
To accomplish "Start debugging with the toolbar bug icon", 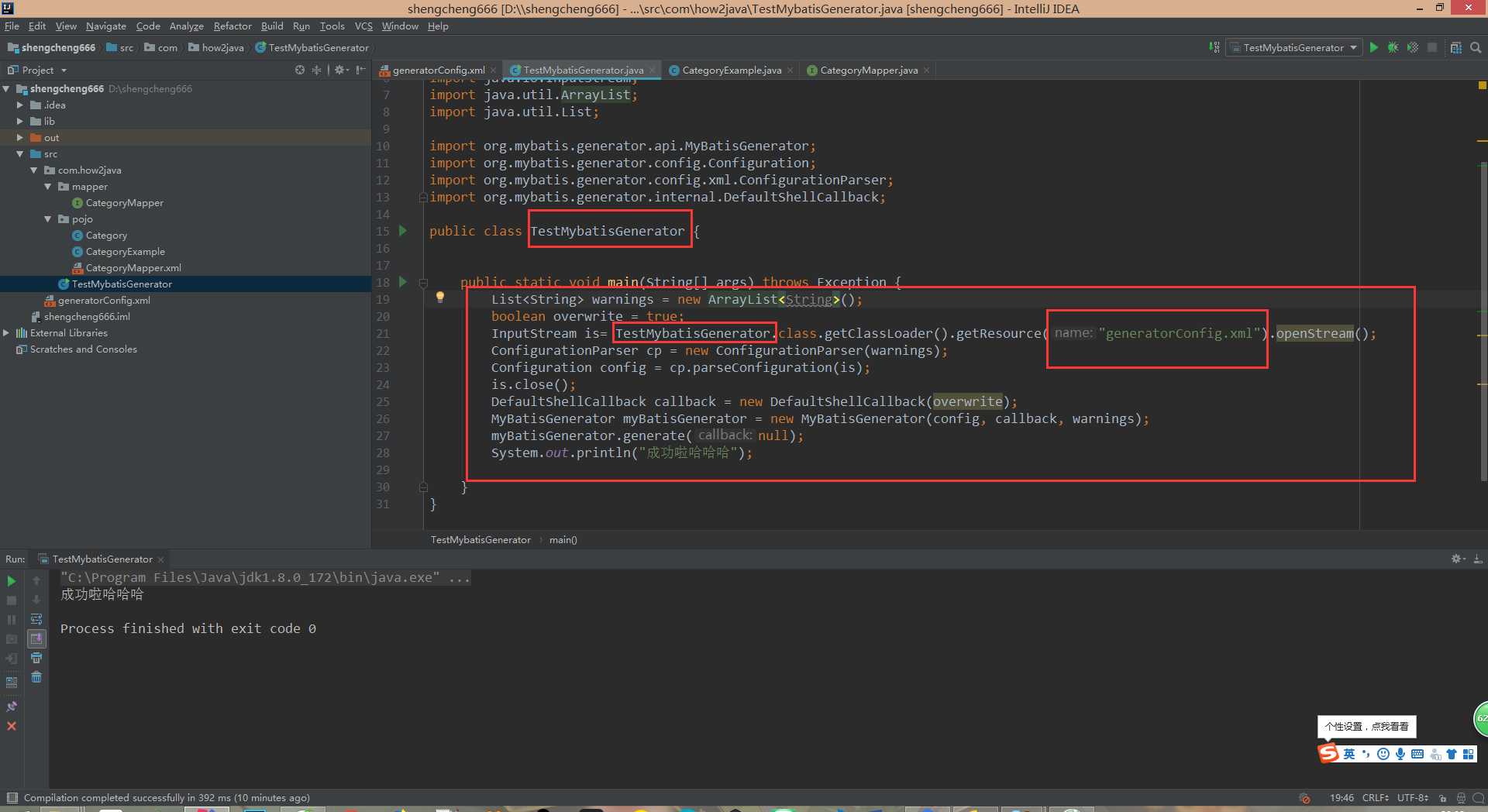I will click(x=1393, y=47).
